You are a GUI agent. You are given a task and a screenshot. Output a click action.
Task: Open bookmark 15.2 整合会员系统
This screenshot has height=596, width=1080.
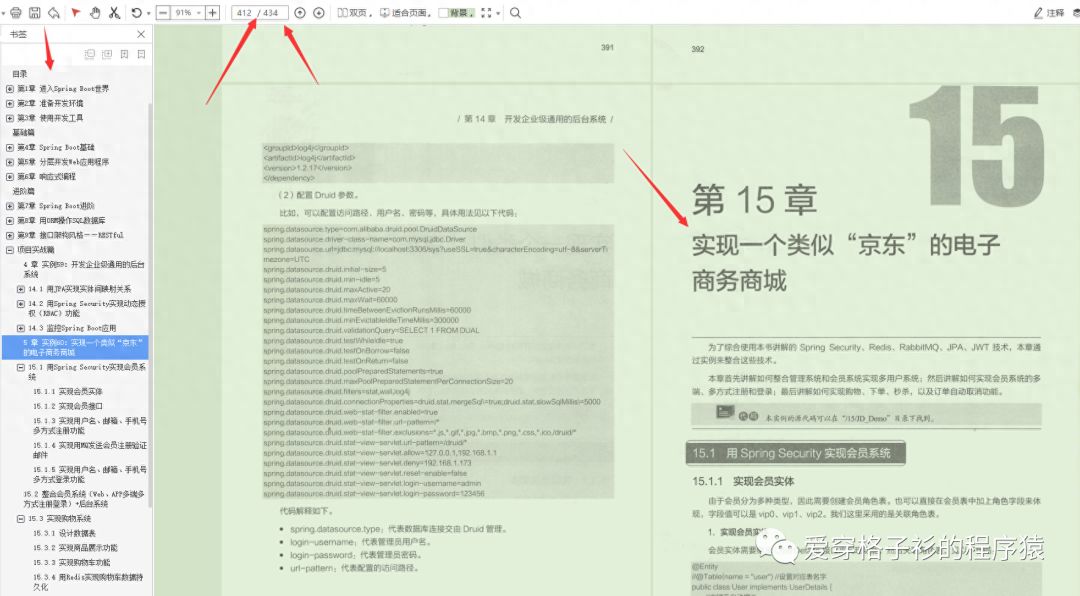point(83,499)
